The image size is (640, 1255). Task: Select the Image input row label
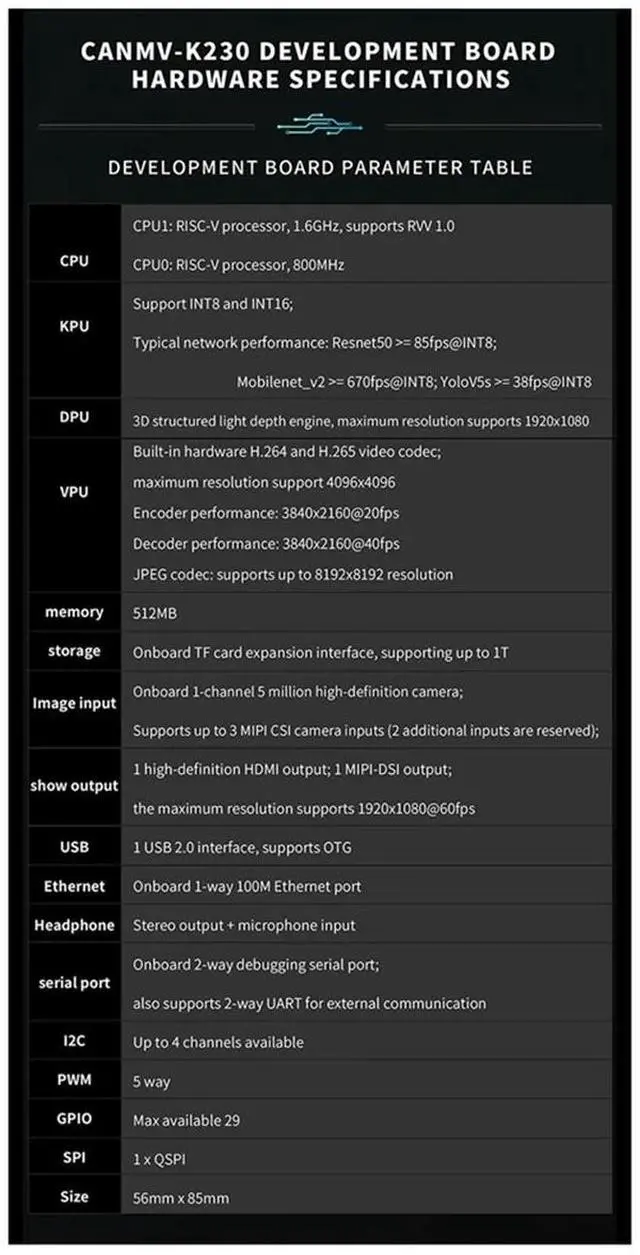(x=74, y=703)
